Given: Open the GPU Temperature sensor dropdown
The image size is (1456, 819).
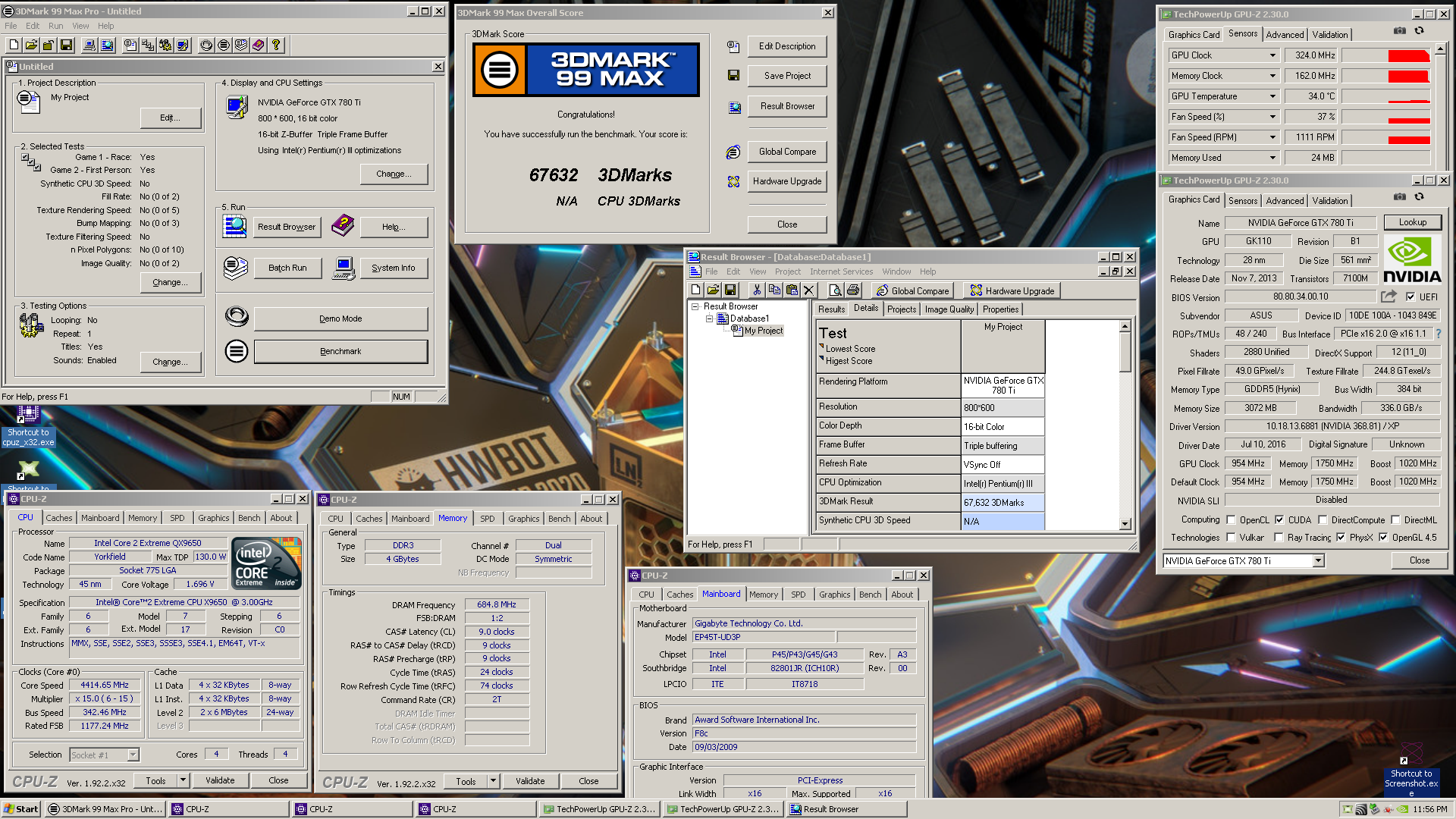Looking at the screenshot, I should tap(1272, 96).
